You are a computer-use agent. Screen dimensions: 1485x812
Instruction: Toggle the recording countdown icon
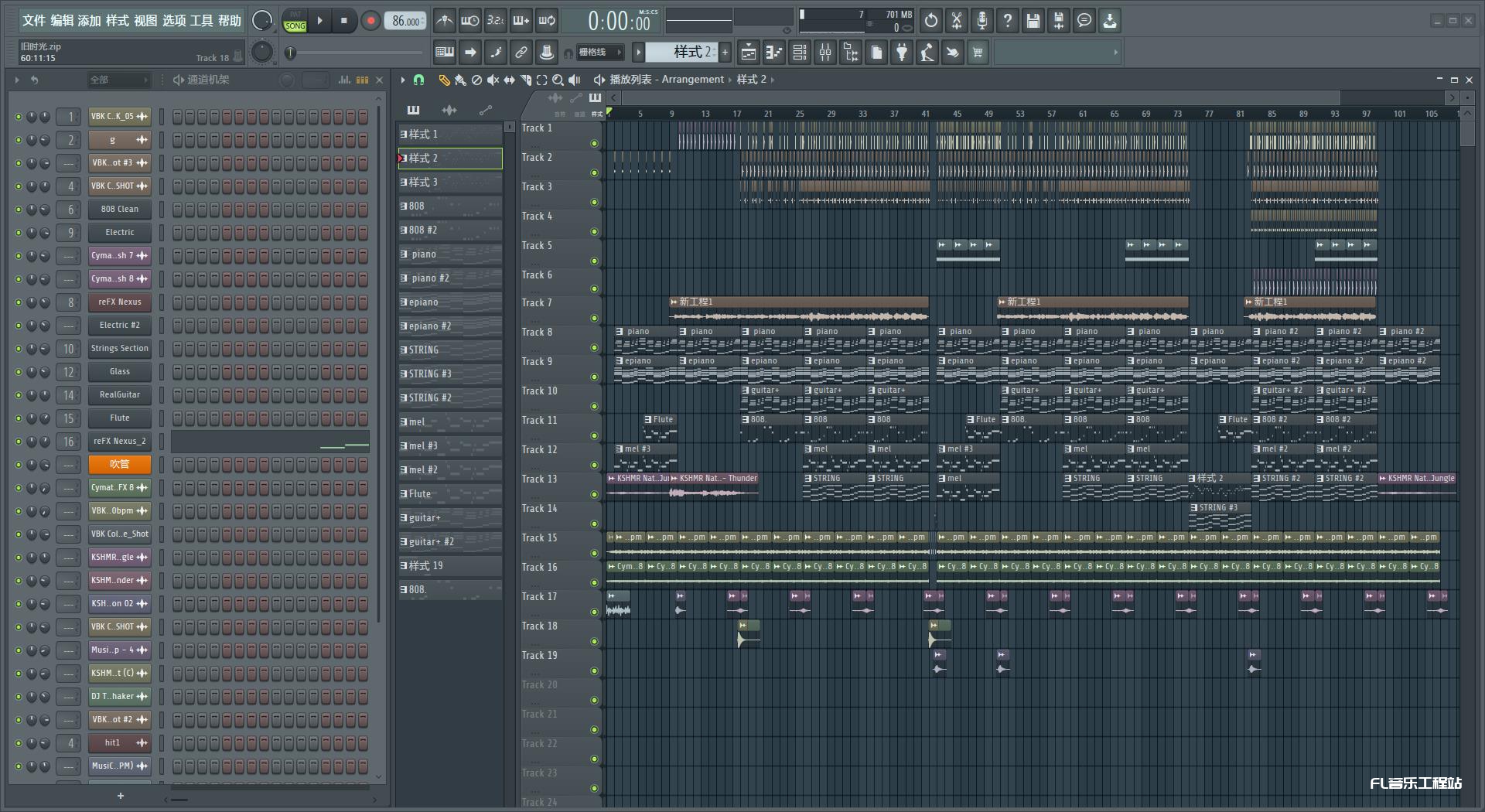click(x=496, y=21)
